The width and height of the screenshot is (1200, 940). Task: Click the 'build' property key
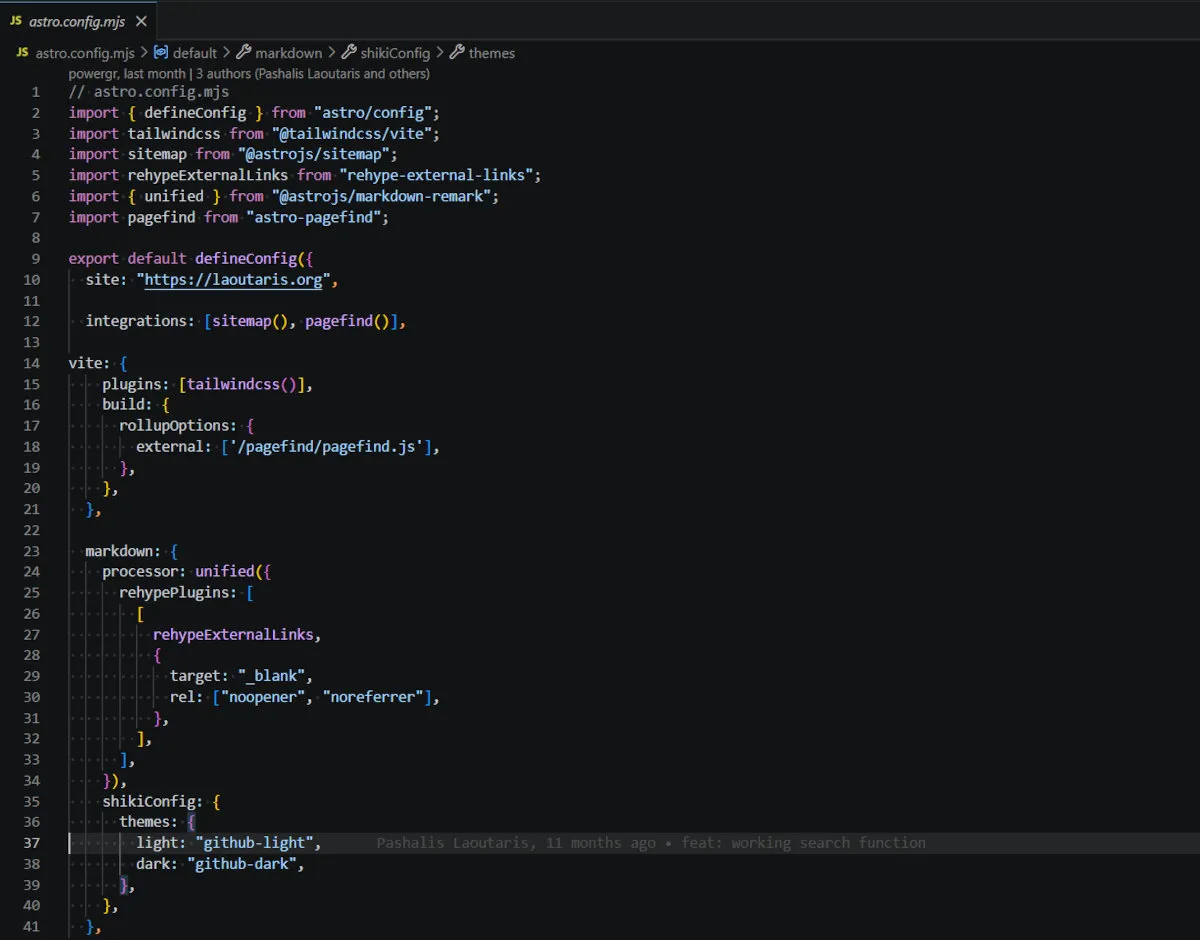coord(123,405)
